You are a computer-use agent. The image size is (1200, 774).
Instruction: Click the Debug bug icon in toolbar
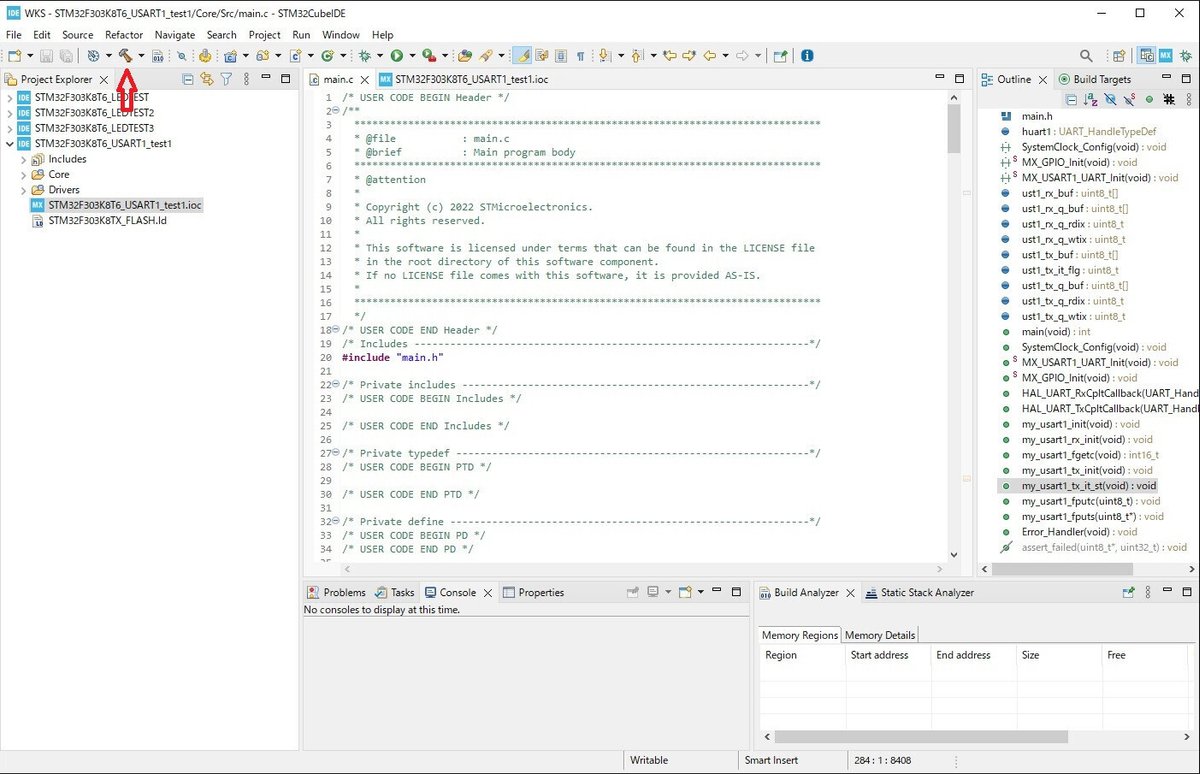coord(365,55)
